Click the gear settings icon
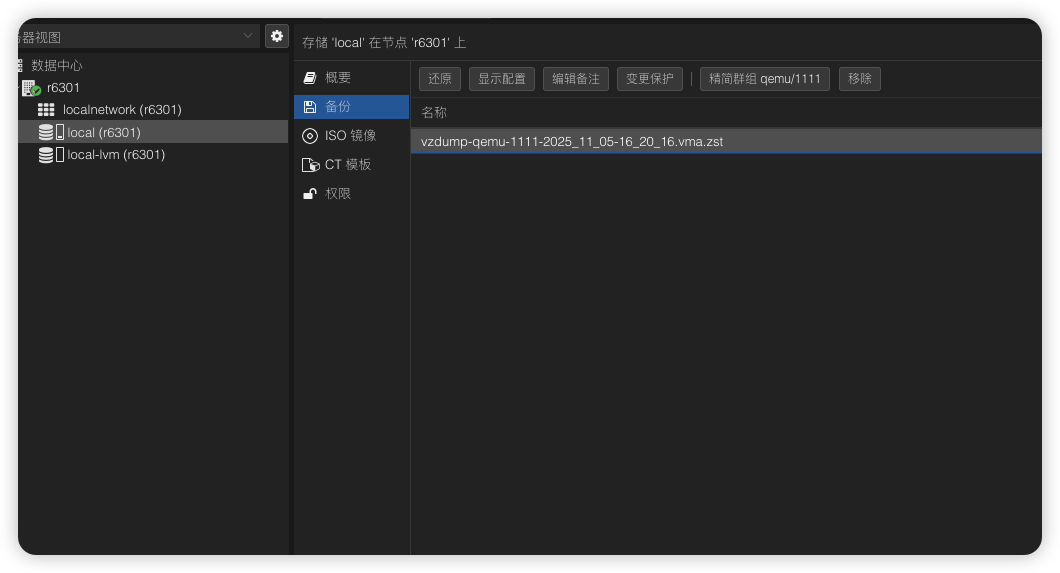Viewport: 1060px width, 573px height. tap(277, 36)
